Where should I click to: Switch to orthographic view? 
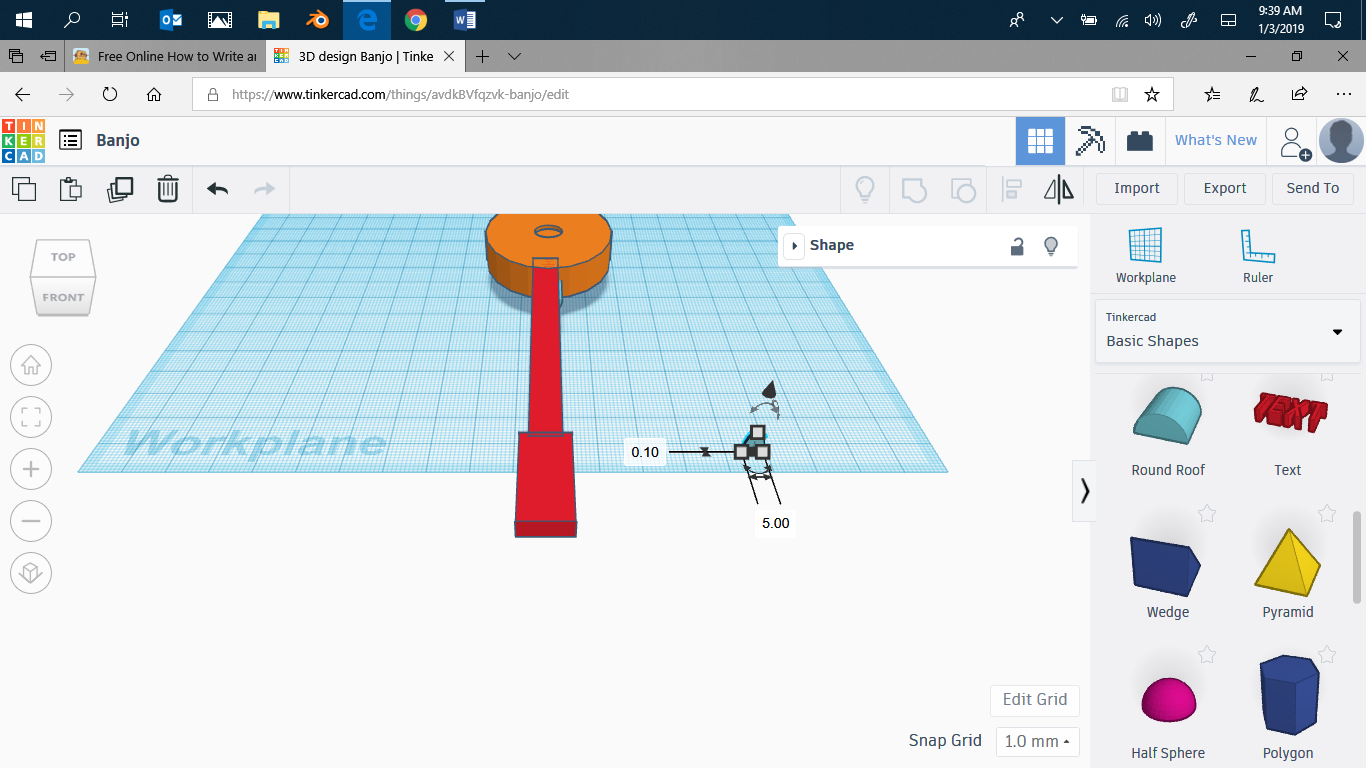tap(31, 573)
